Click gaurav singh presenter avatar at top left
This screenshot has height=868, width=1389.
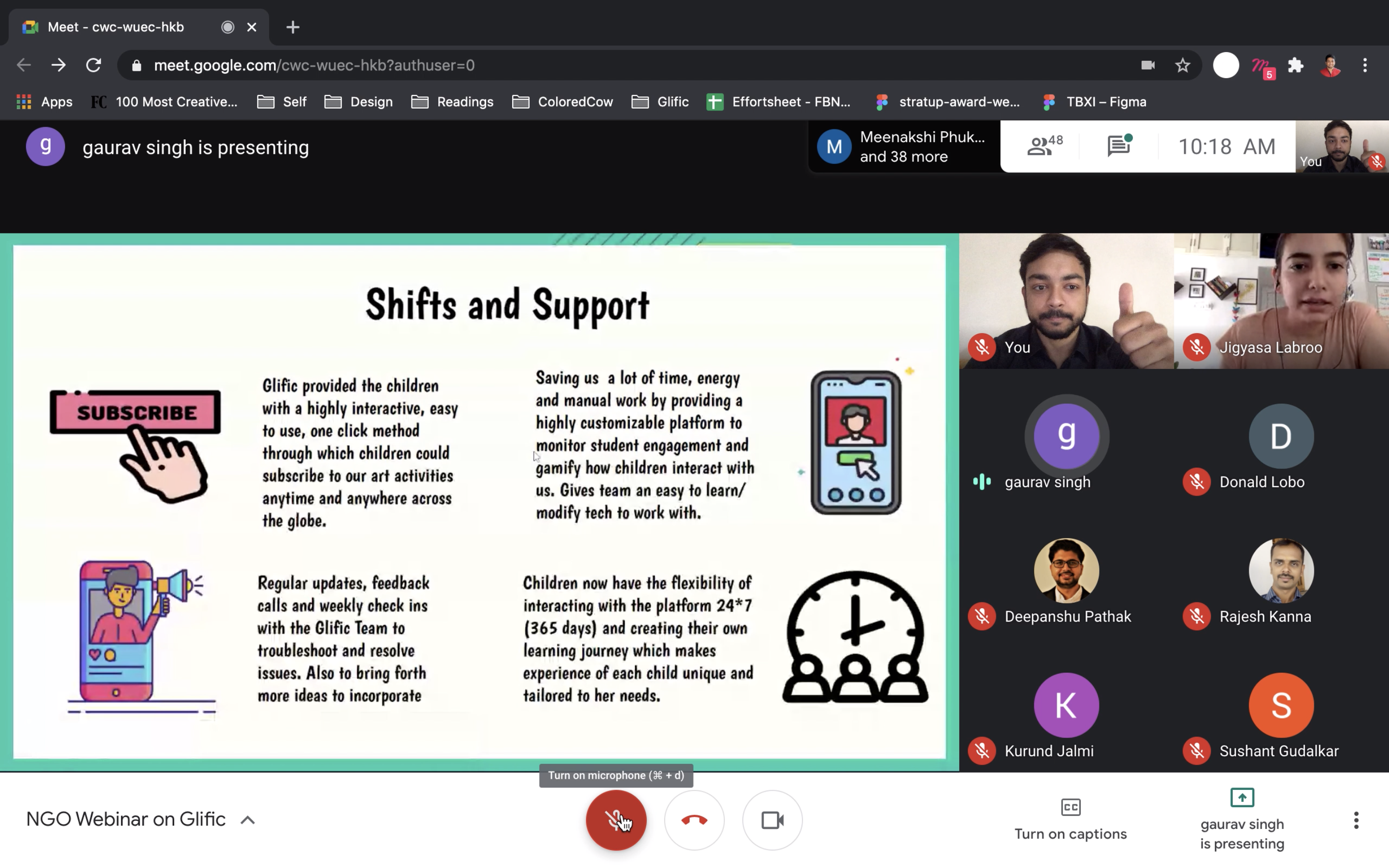(x=45, y=147)
